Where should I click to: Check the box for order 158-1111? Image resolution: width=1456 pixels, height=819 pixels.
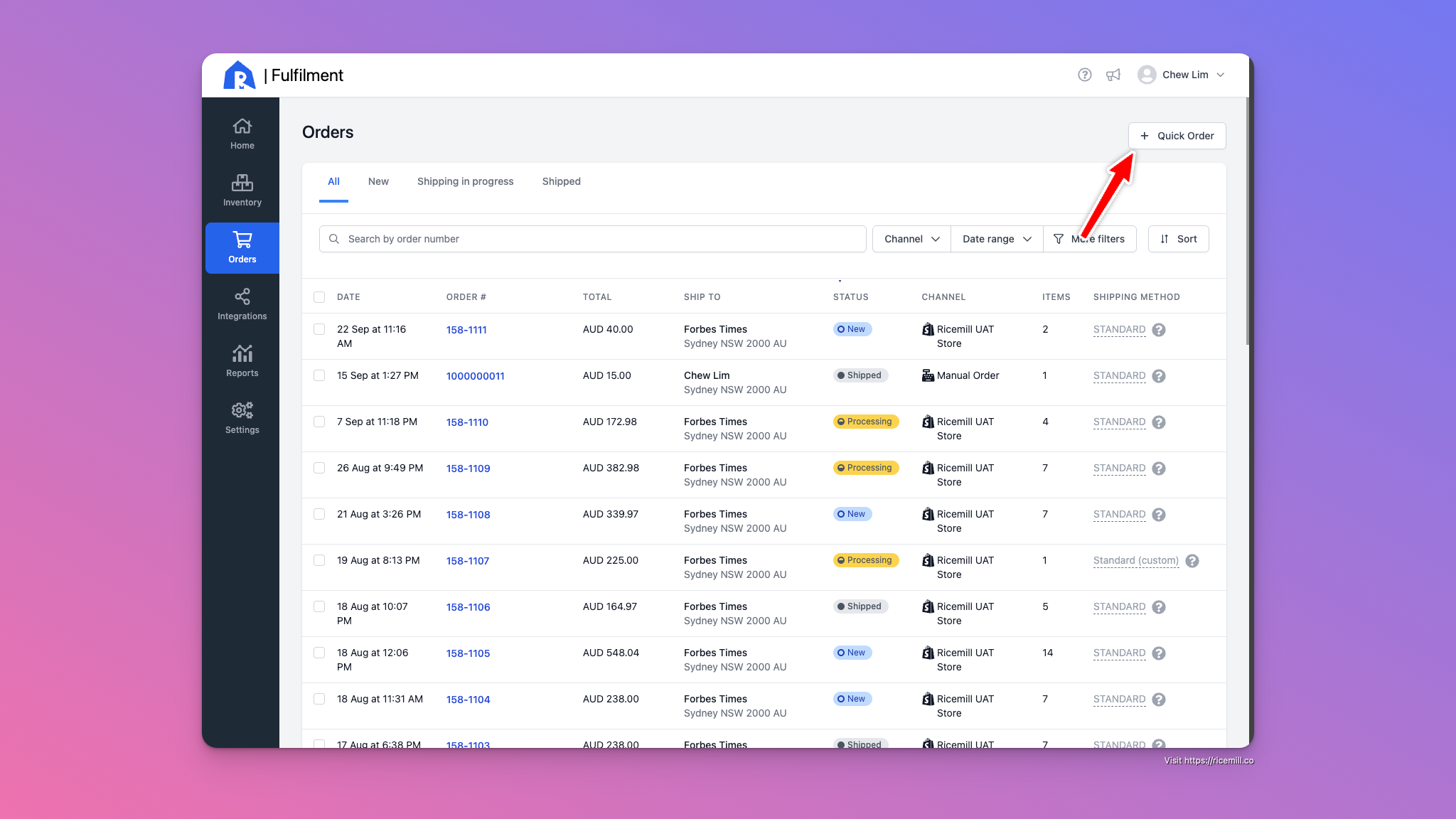319,329
